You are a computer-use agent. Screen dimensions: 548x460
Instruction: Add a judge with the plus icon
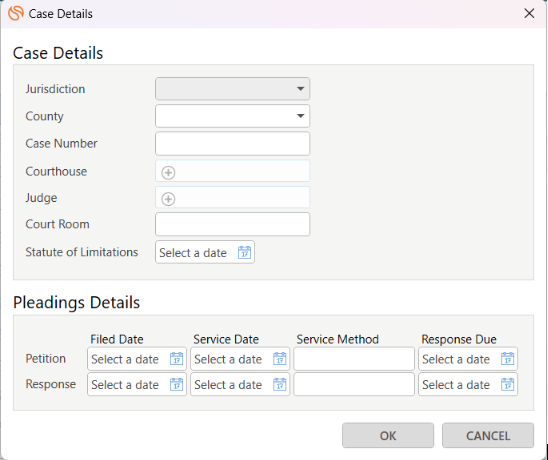(x=168, y=199)
